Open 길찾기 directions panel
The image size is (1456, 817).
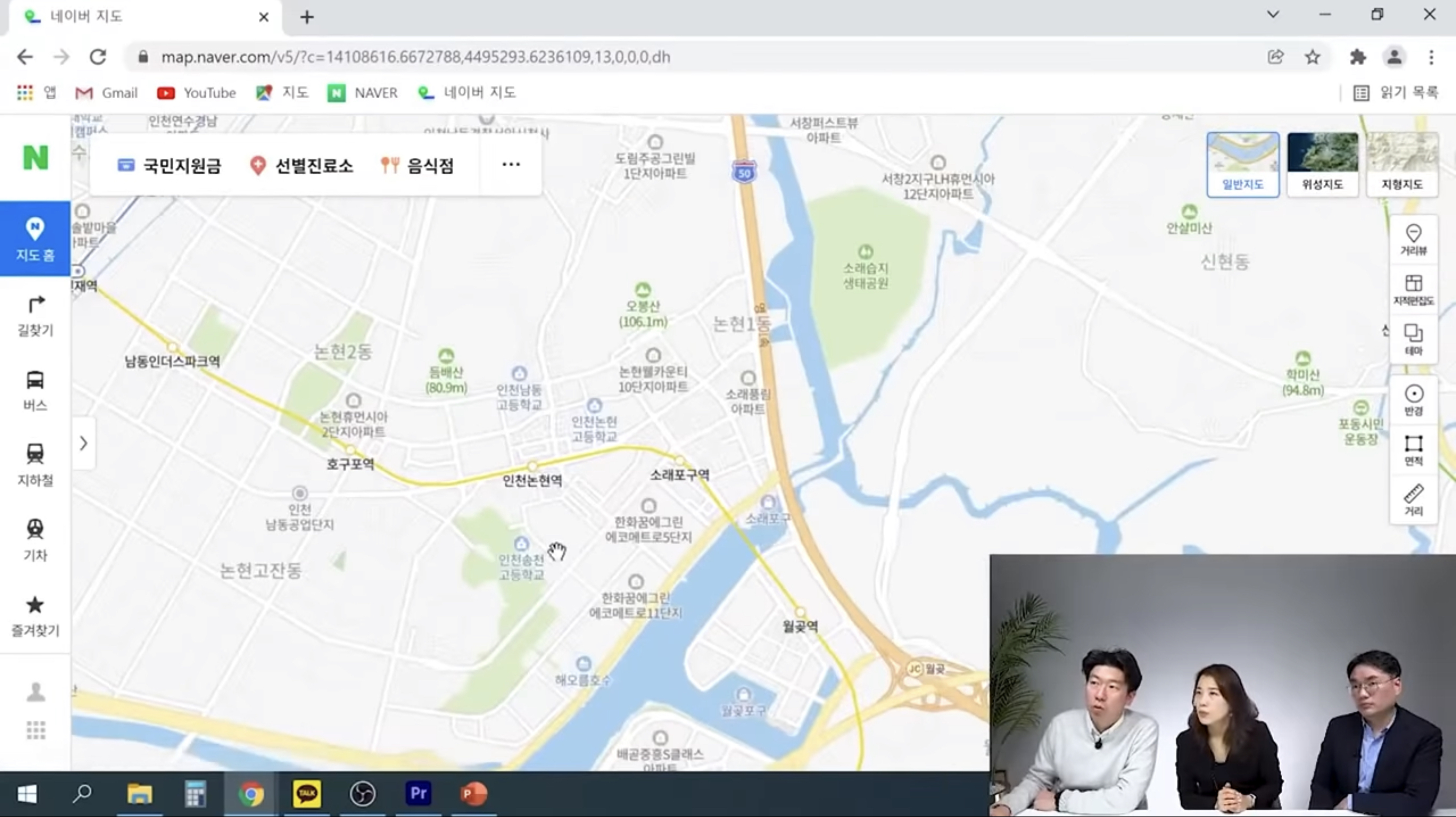(x=35, y=316)
